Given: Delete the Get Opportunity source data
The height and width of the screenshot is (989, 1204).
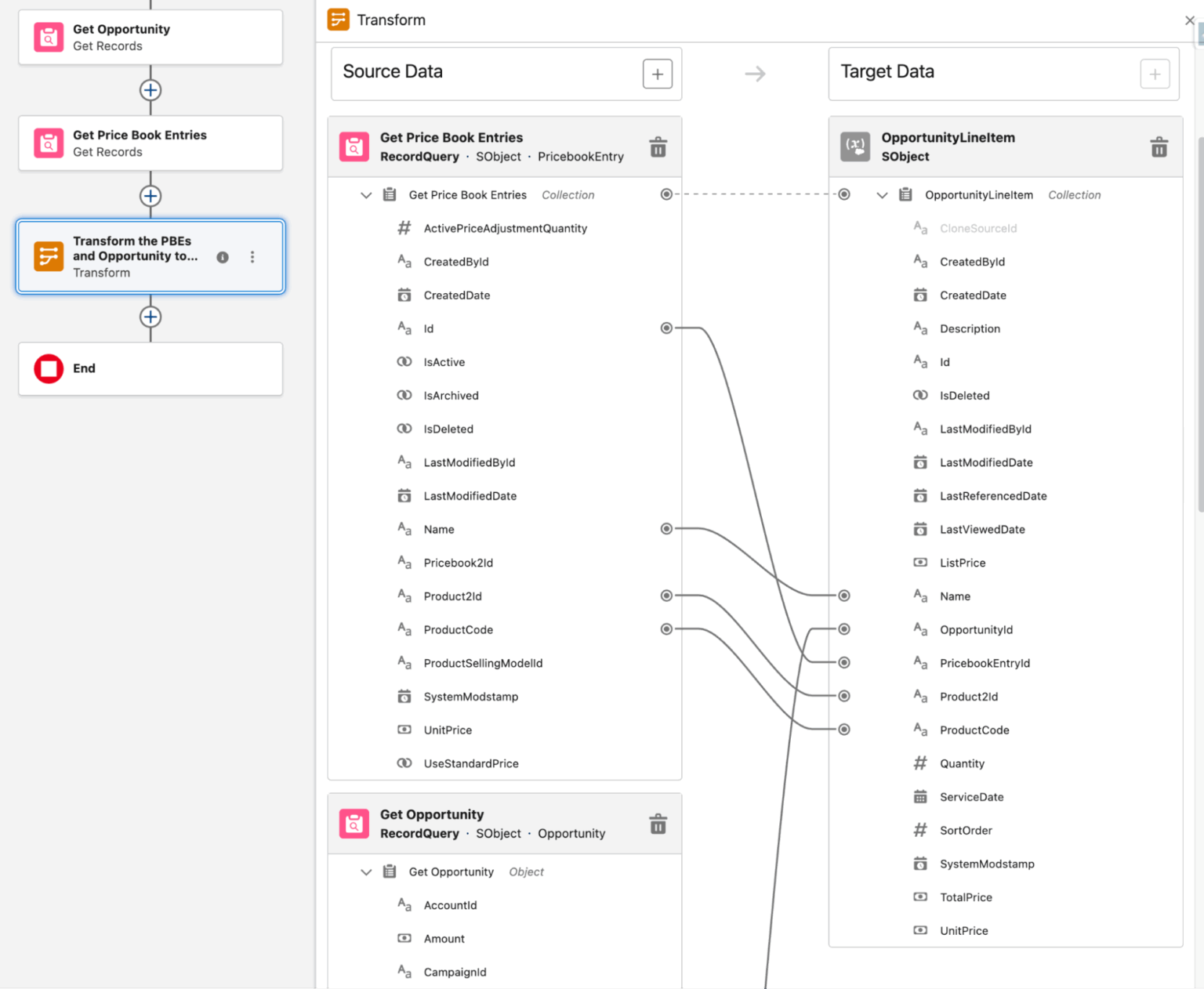Looking at the screenshot, I should coord(658,824).
